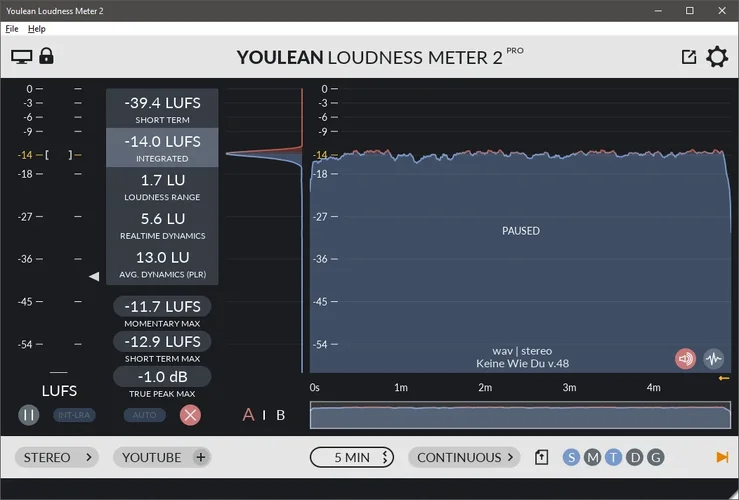Click the Keine Wie Du v.48 file name

coord(522,364)
